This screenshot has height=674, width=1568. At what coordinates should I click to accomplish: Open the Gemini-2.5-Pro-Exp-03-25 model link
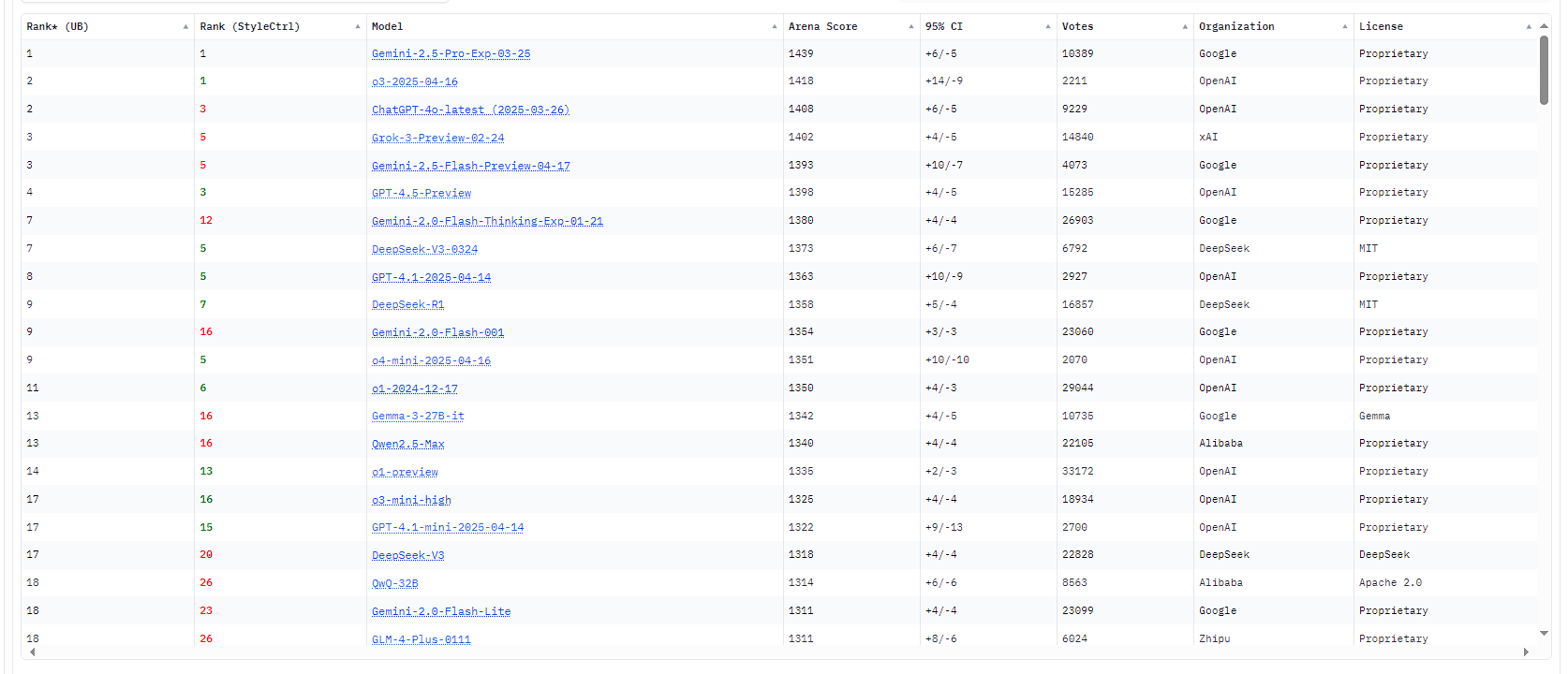tap(451, 54)
